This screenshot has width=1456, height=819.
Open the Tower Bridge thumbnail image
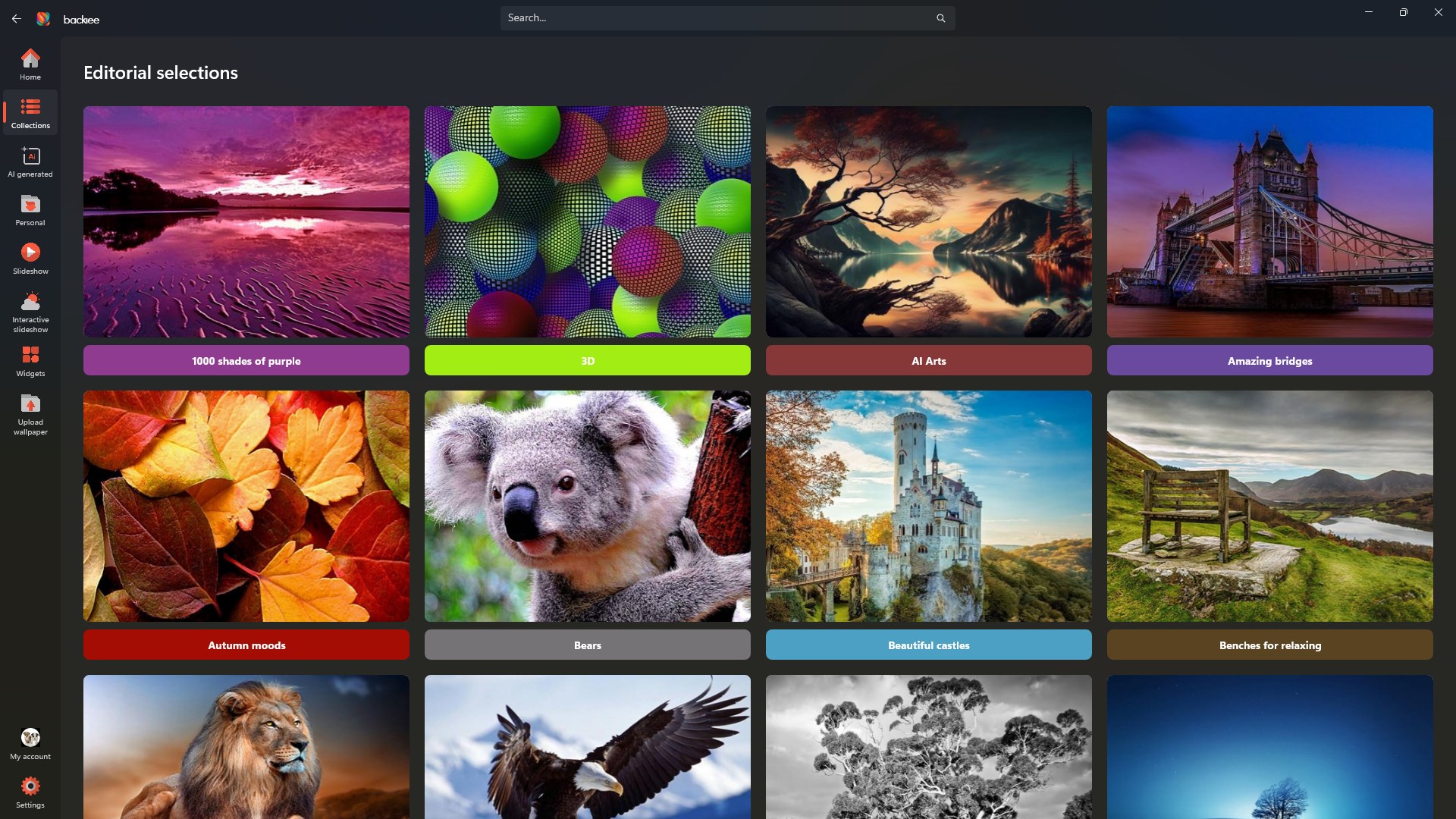[1270, 221]
